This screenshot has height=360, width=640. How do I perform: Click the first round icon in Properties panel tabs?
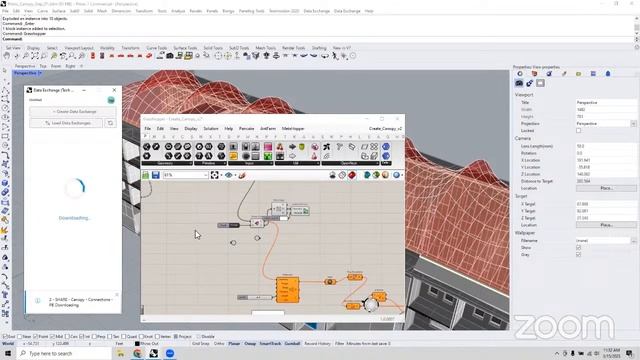[x=520, y=74]
